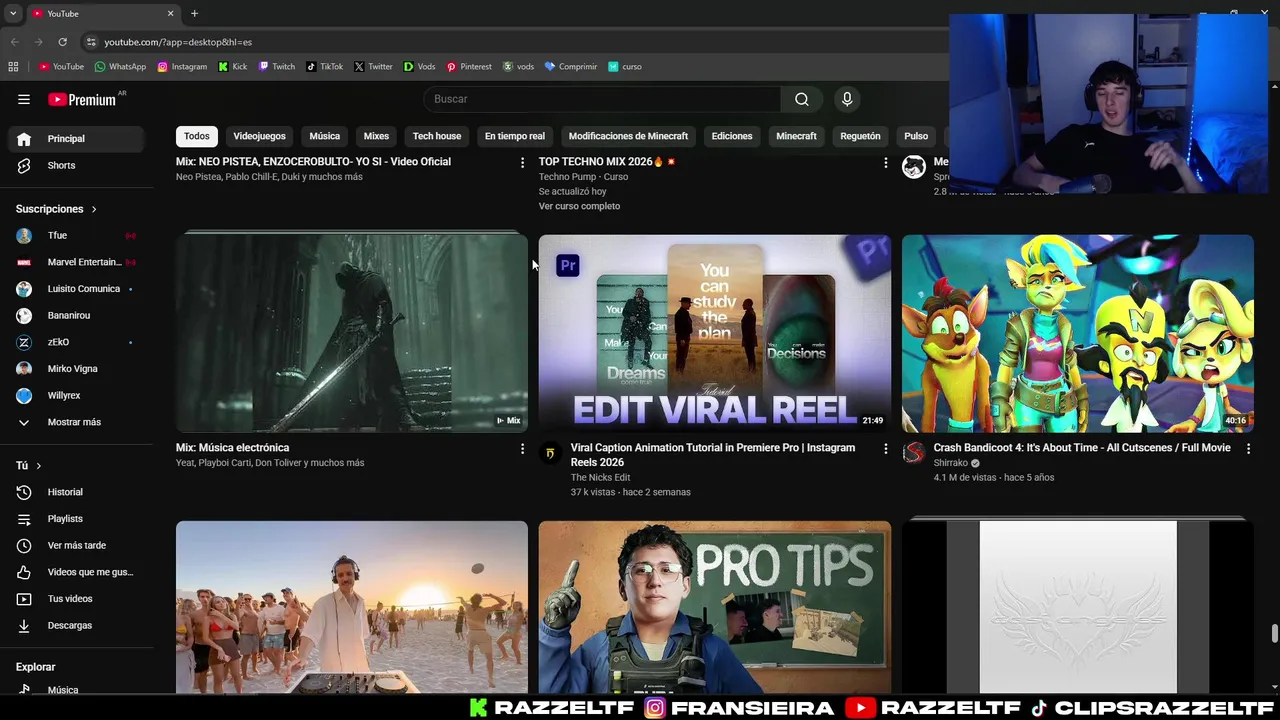Open Marvel Entertainment subscription channel
Screen dimensions: 1280x720
(76, 262)
